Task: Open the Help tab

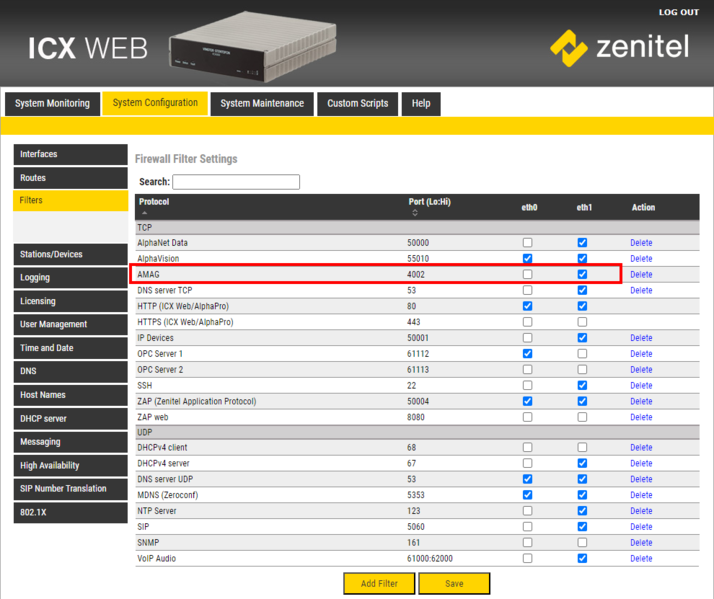Action: coord(421,103)
